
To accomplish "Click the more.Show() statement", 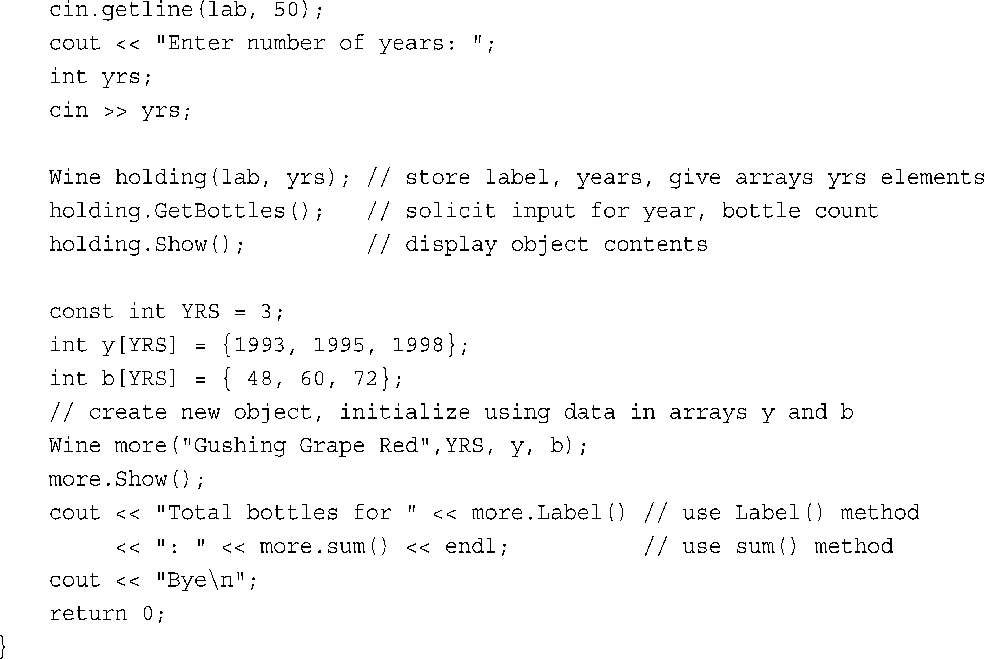I will tap(127, 480).
